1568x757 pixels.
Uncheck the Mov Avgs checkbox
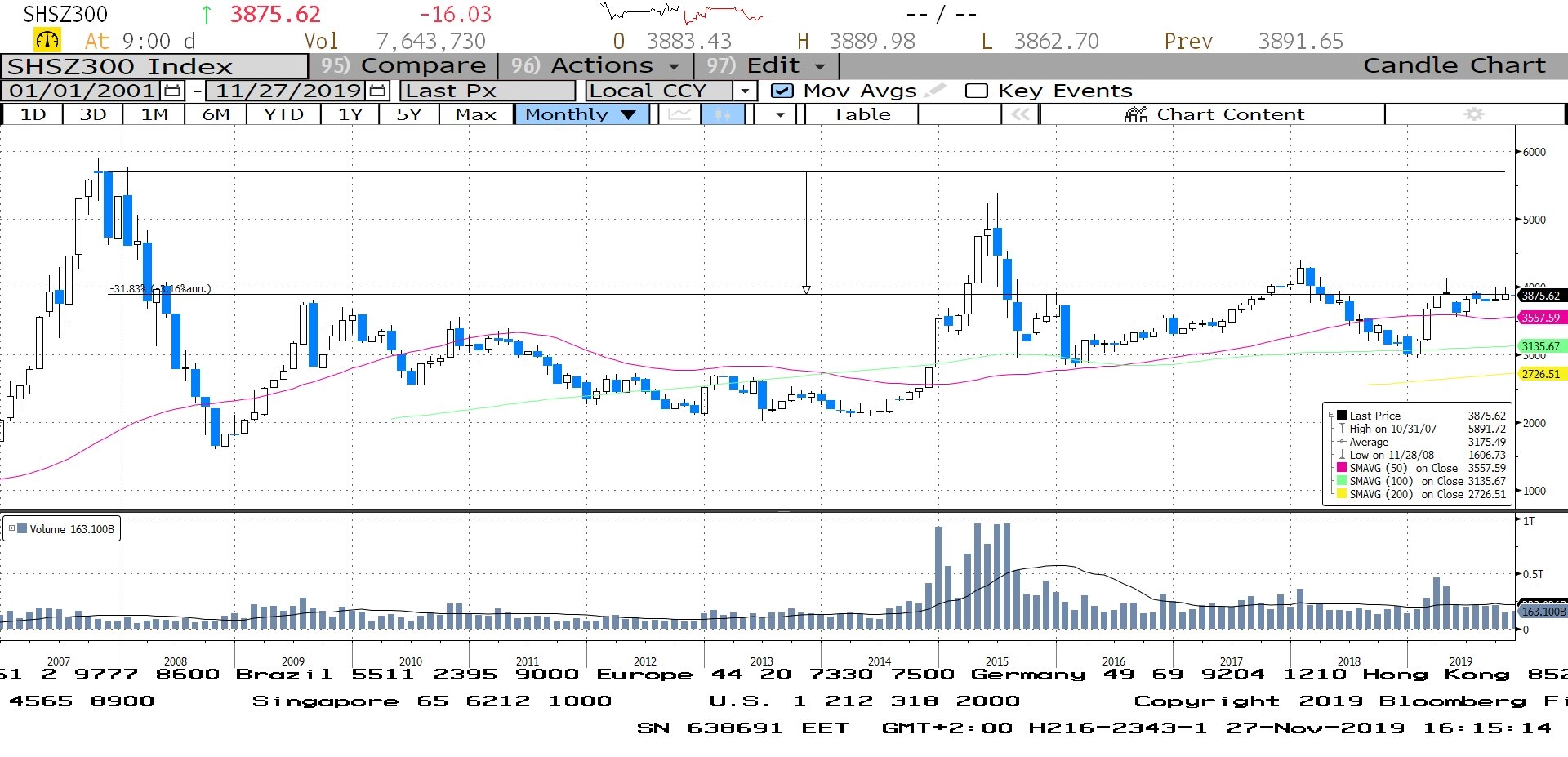pyautogui.click(x=782, y=91)
